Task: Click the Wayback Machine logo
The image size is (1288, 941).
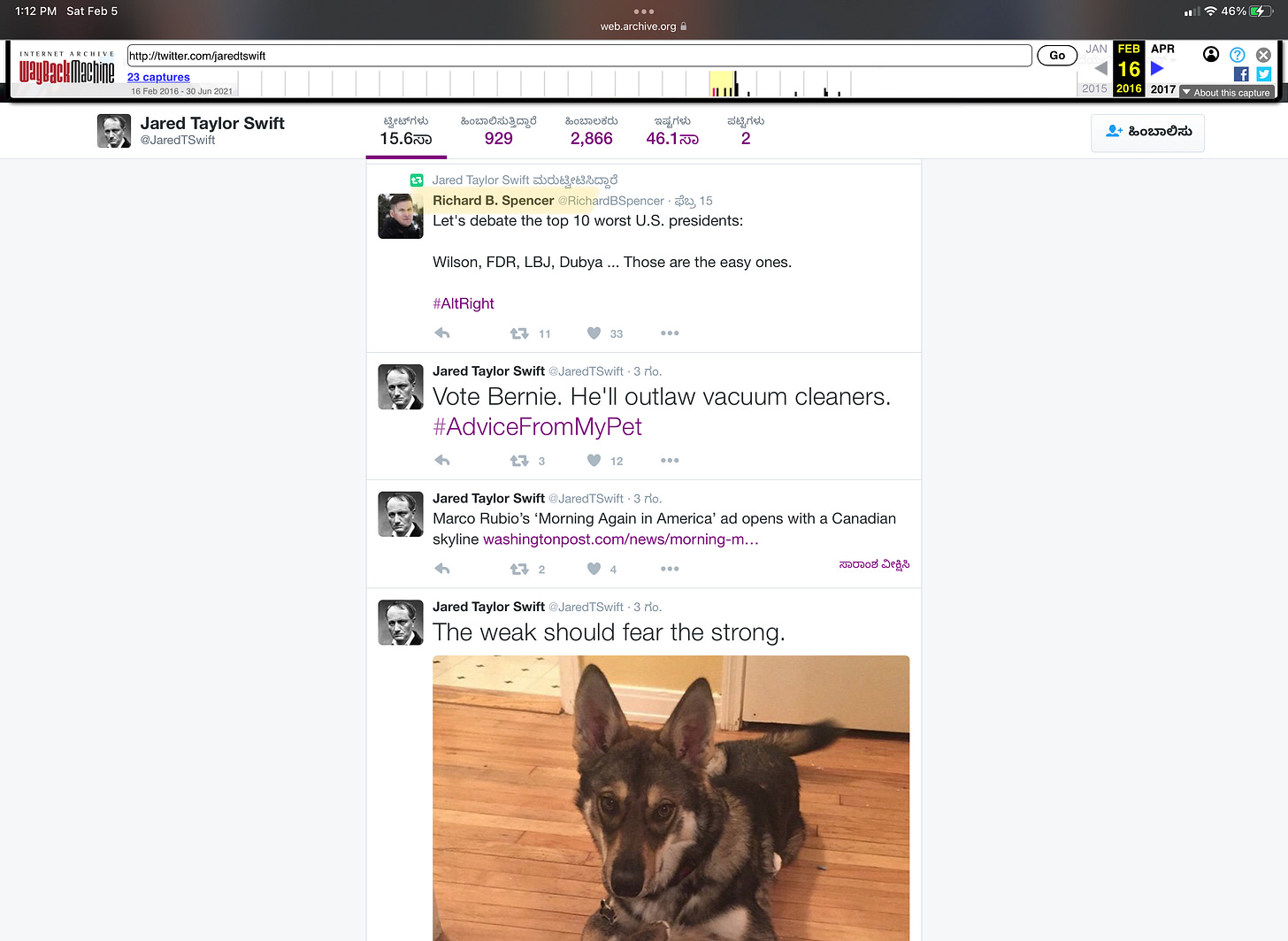Action: [67, 68]
